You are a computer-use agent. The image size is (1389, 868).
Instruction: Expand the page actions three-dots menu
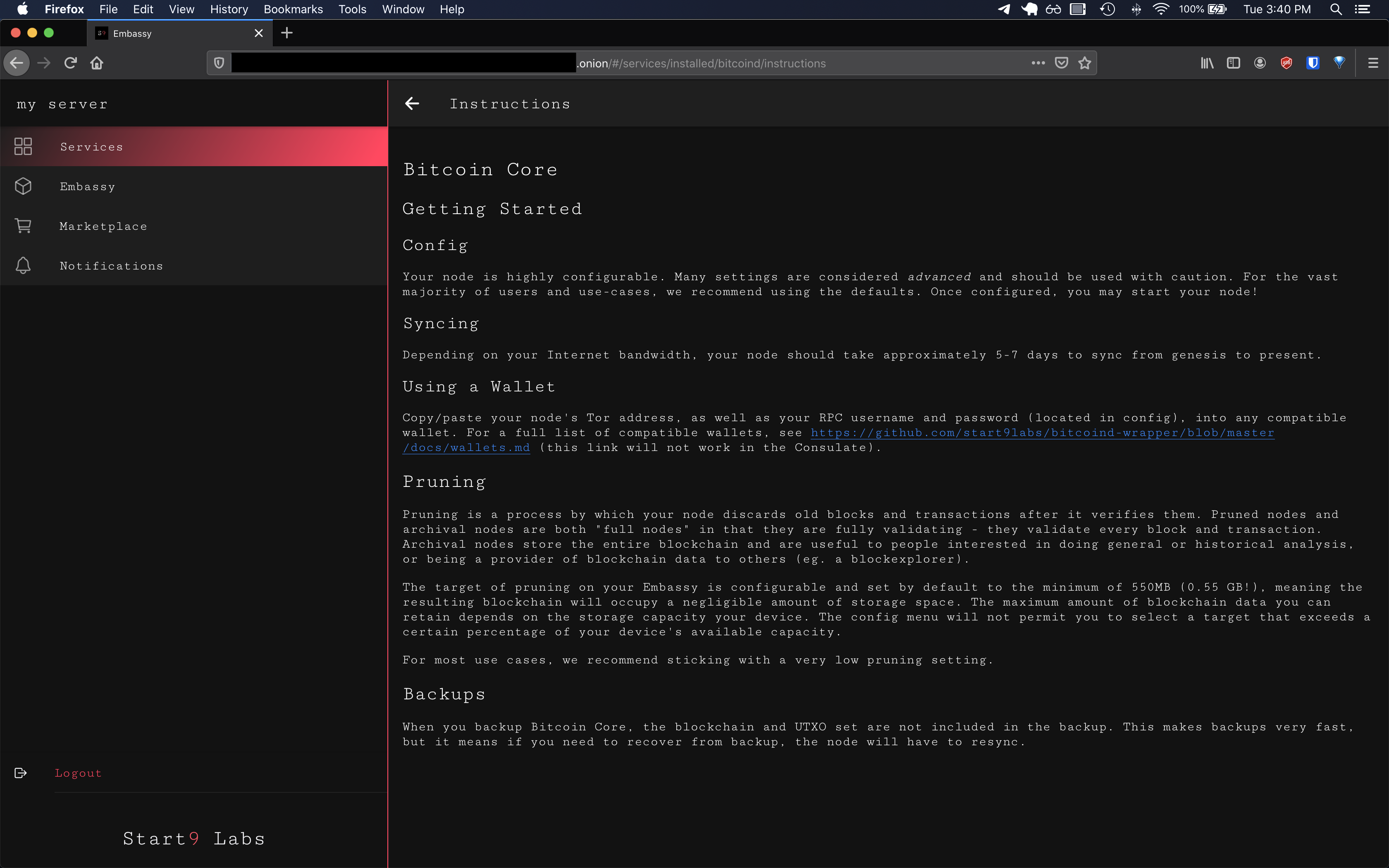tap(1038, 63)
